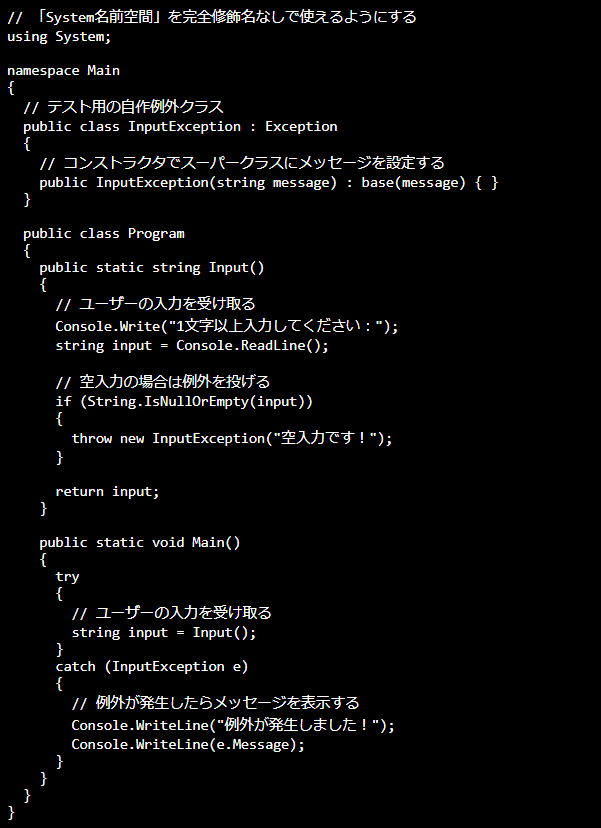Click the comment '空入力の場合は例外を投げる'
The height and width of the screenshot is (828, 601).
(x=163, y=382)
